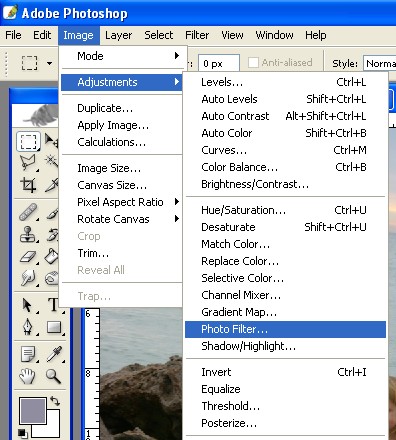Expand the Pixel Aspect Ratio submenu
This screenshot has height=440, width=396.
[121, 202]
